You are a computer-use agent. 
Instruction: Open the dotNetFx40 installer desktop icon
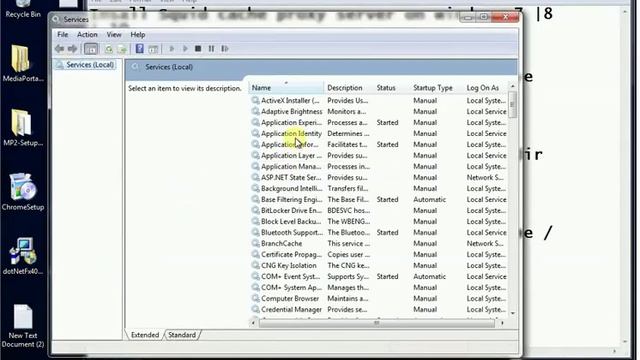(x=23, y=256)
